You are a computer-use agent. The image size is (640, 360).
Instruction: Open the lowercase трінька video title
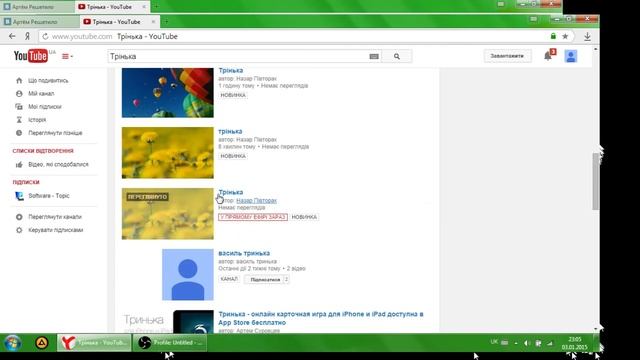[x=230, y=131]
